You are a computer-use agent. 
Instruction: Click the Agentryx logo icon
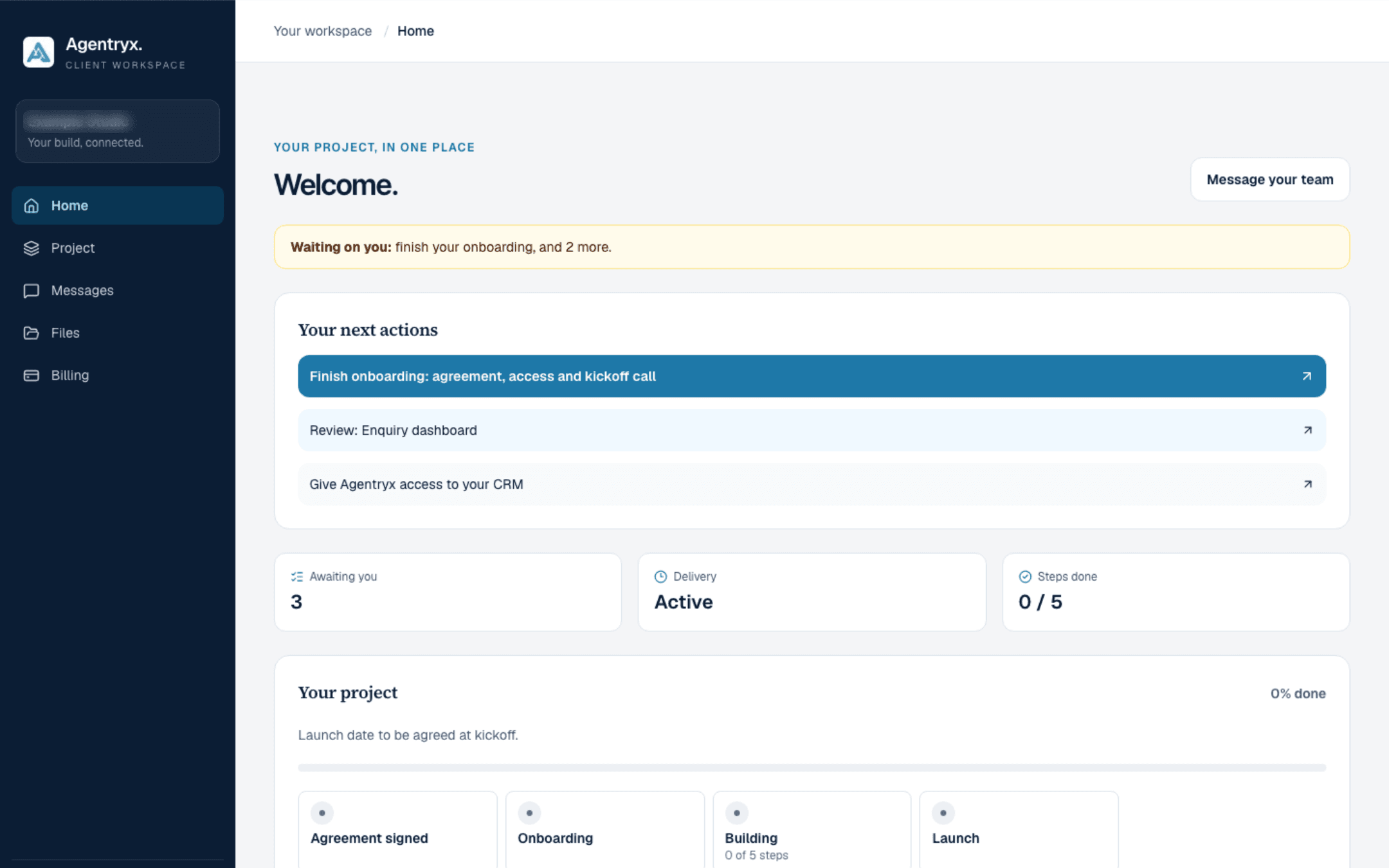(x=39, y=52)
